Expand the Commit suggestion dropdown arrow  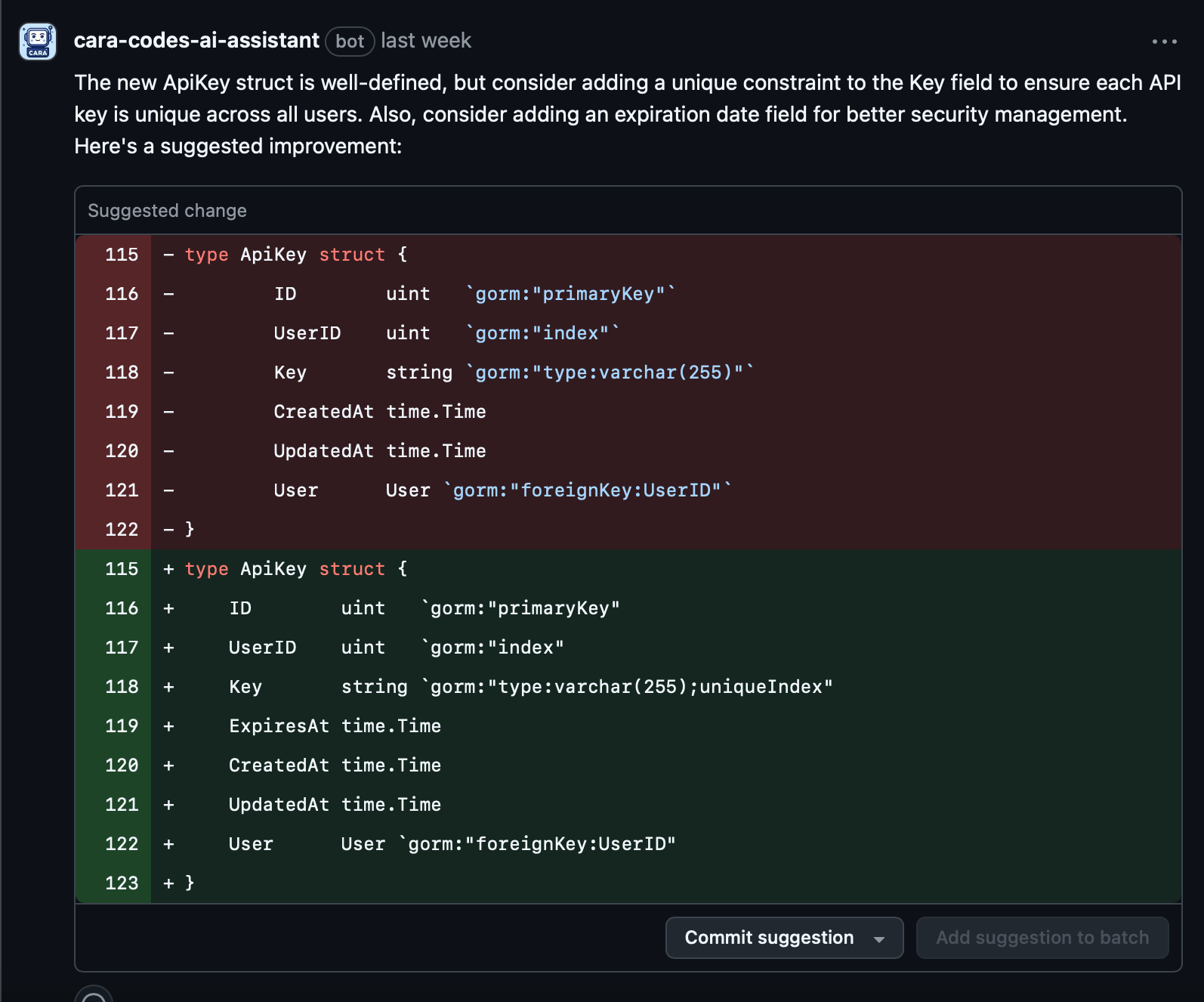tap(879, 939)
